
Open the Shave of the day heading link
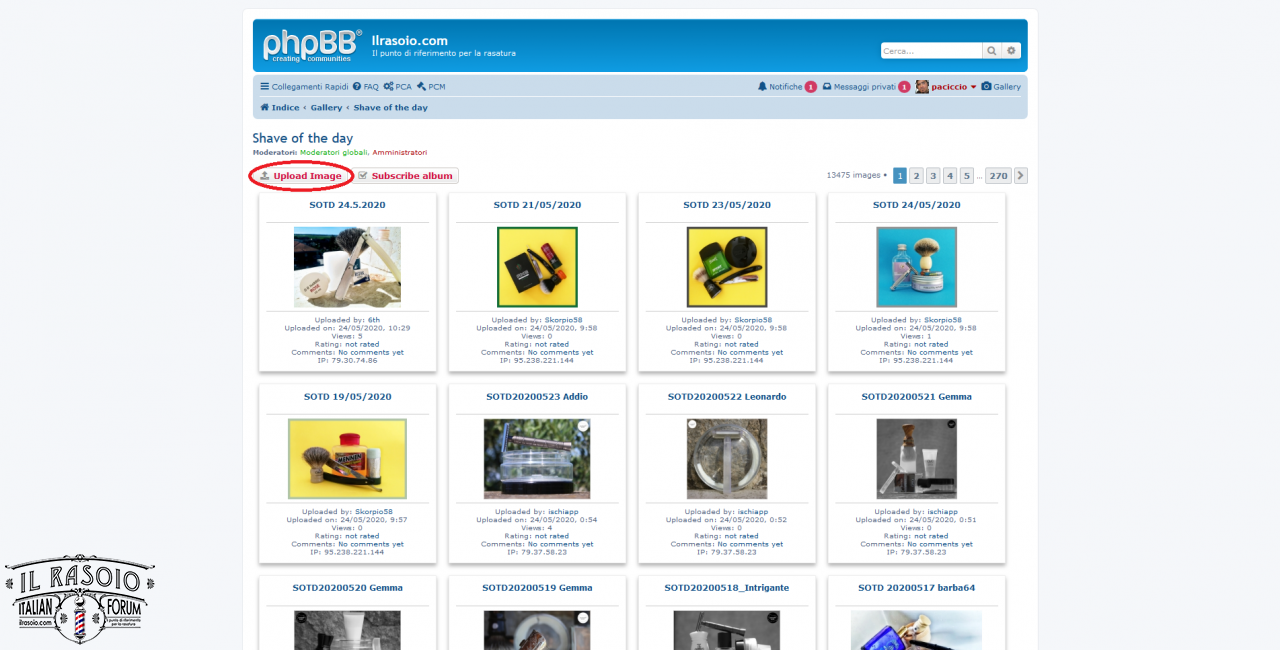302,138
